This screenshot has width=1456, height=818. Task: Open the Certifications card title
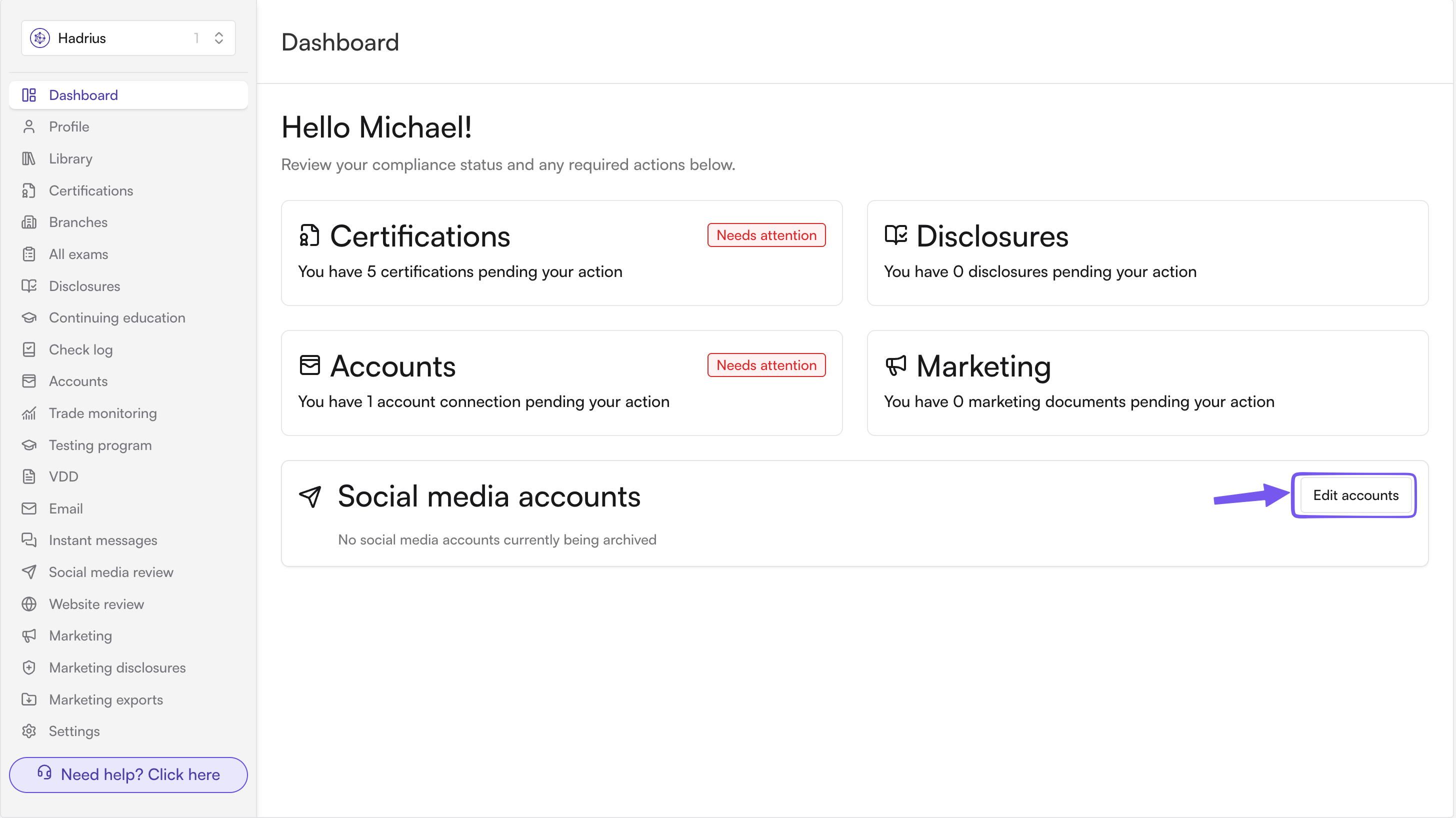coord(420,236)
